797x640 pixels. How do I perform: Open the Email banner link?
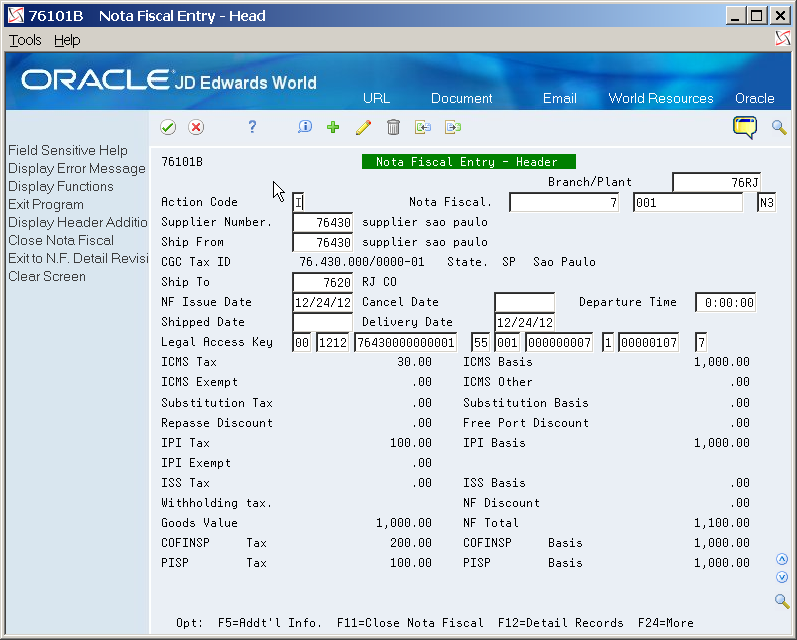[560, 98]
